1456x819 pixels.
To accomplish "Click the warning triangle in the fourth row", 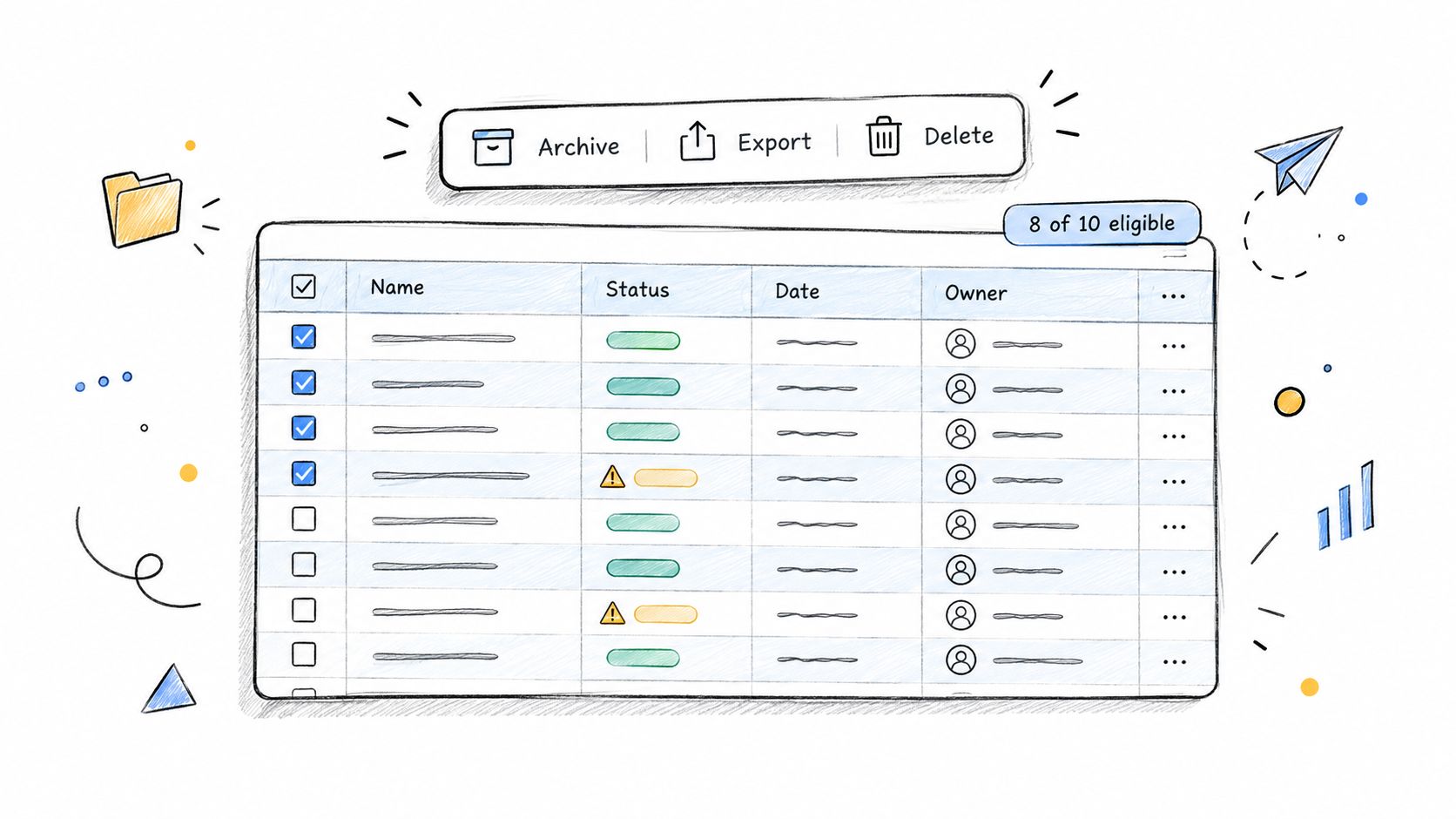I will 612,477.
